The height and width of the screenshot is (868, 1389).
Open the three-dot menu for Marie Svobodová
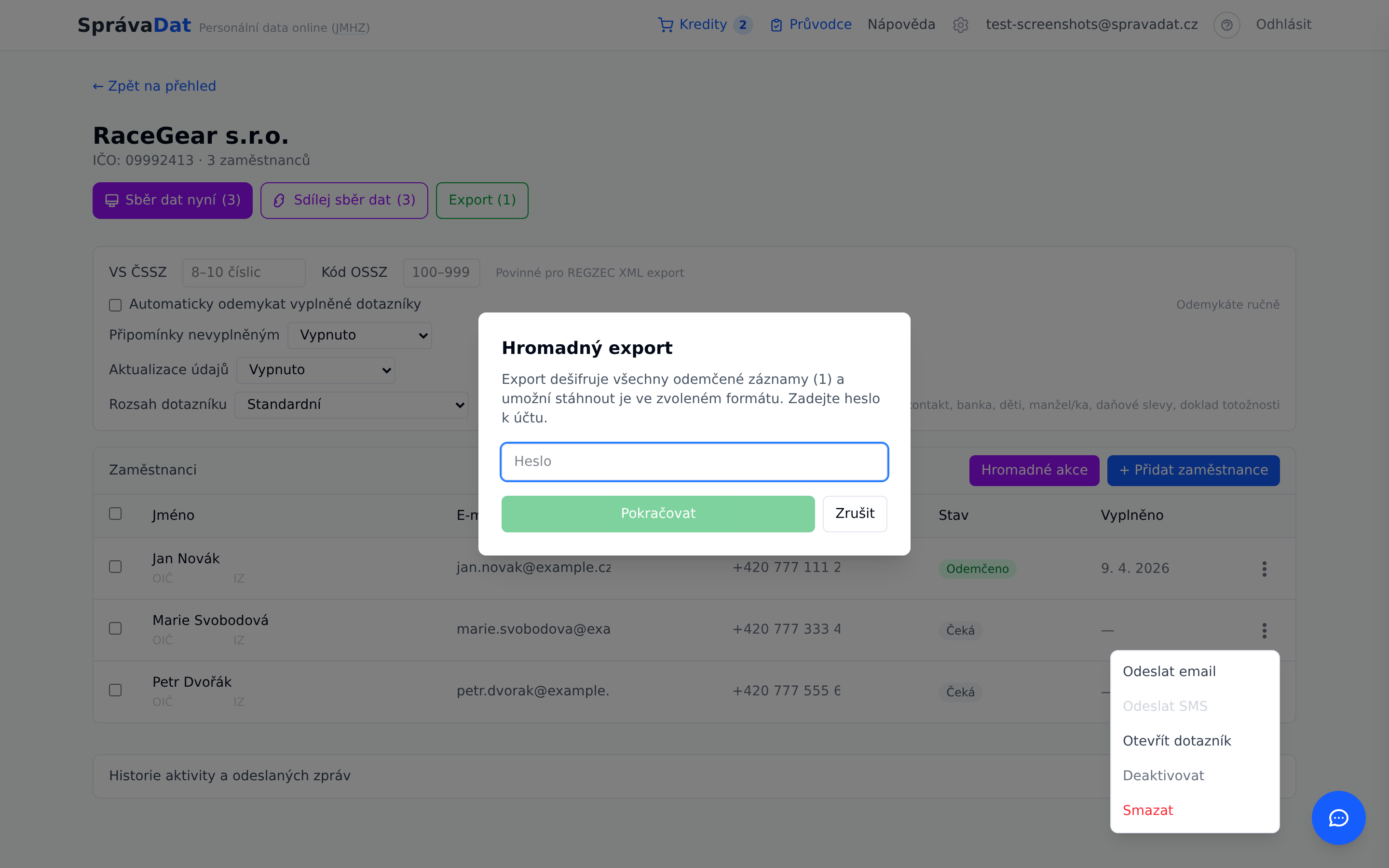1264,630
